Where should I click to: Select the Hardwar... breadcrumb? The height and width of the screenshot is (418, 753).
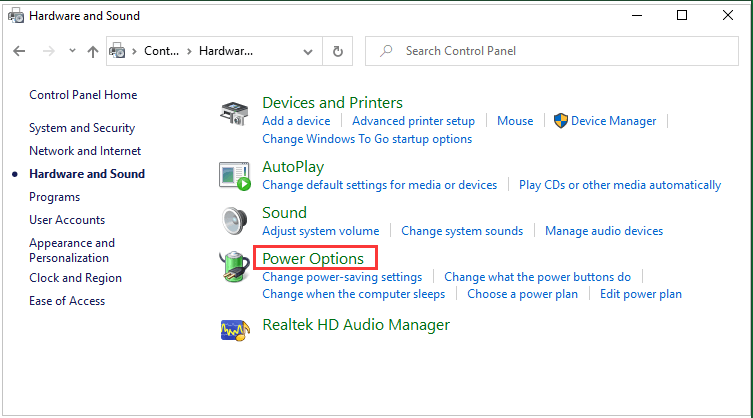[226, 51]
